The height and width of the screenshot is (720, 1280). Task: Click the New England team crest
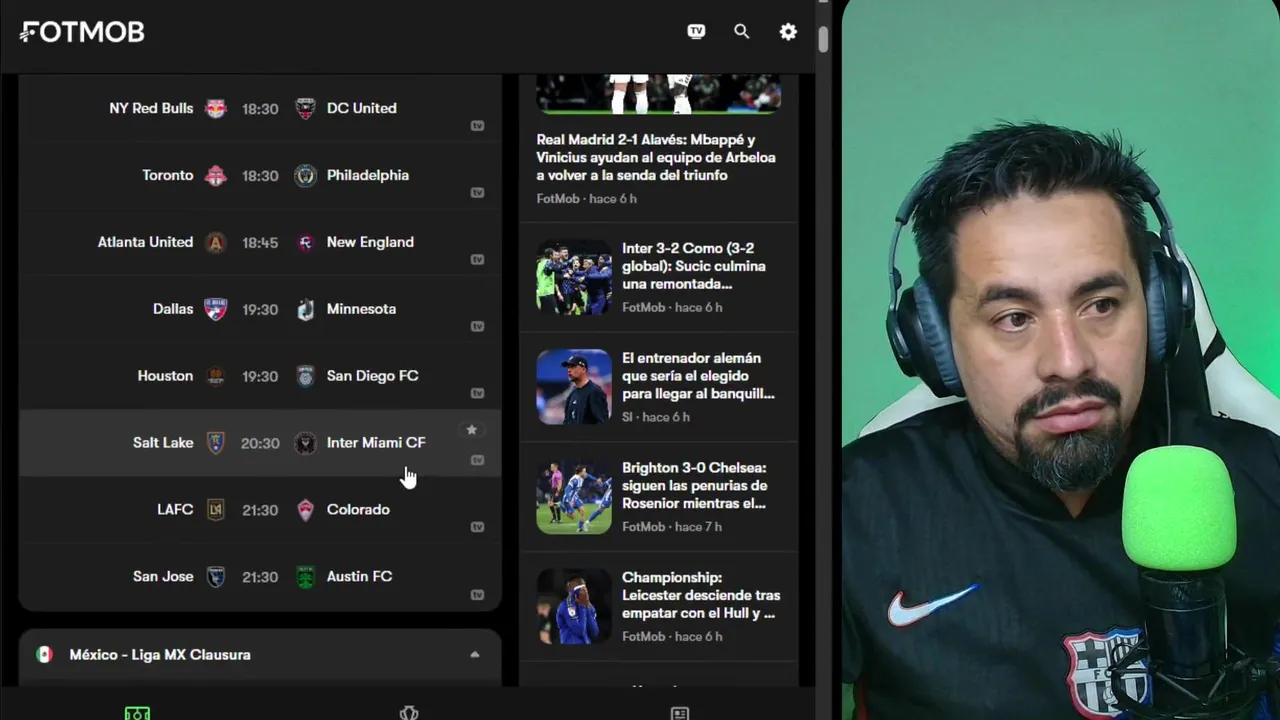305,243
